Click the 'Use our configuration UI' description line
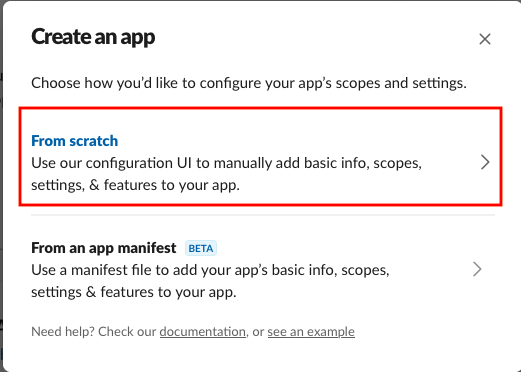This screenshot has height=372, width=521. [227, 163]
